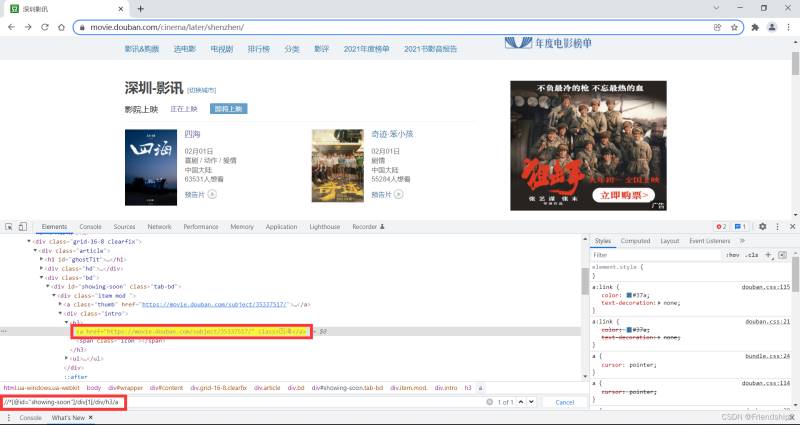This screenshot has width=800, height=425.
Task: Open the 四海 movie title link
Action: tap(192, 134)
